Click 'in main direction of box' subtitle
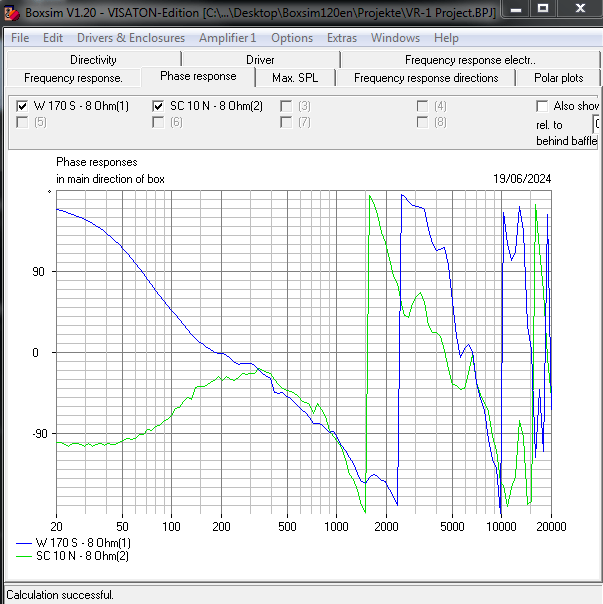 110,179
